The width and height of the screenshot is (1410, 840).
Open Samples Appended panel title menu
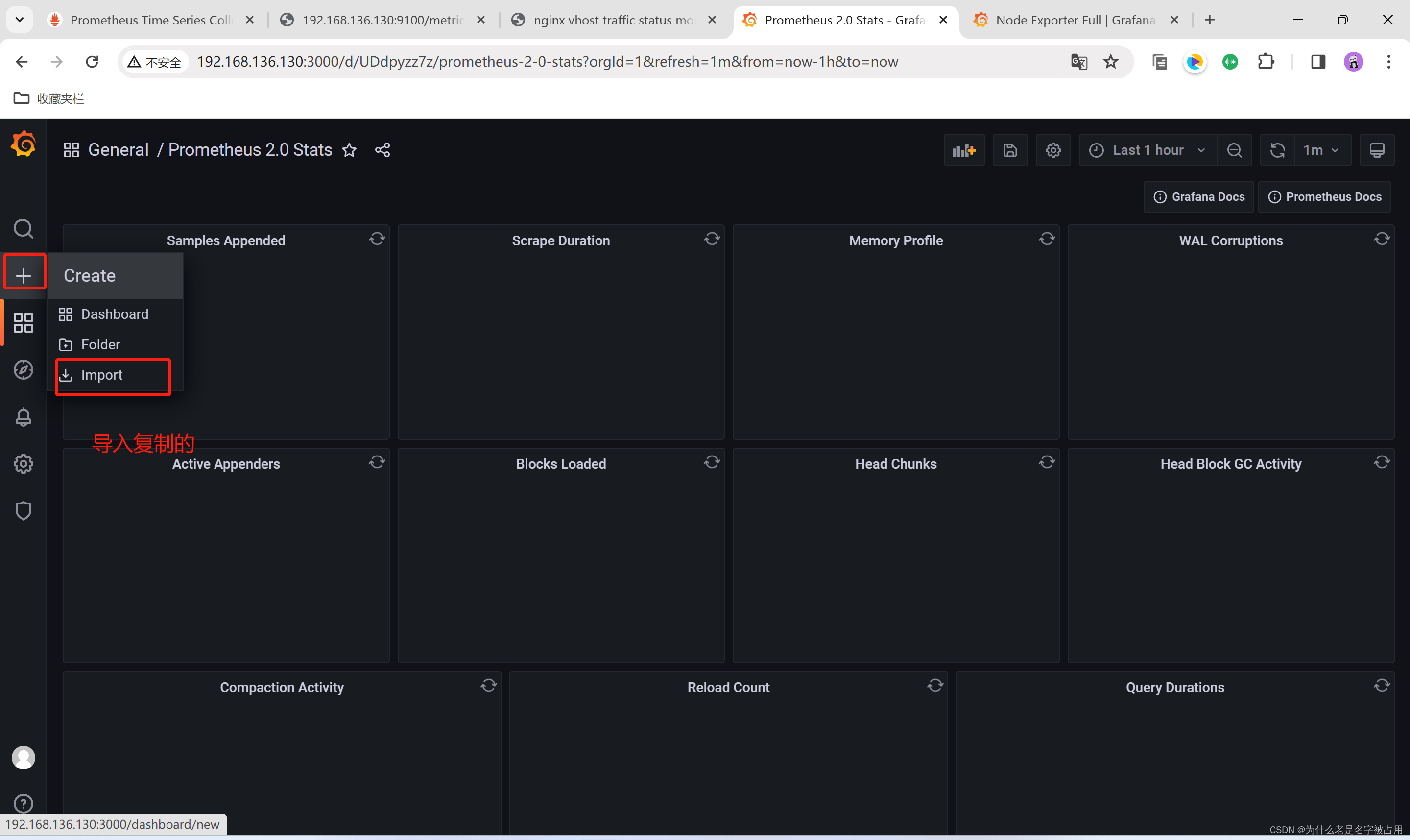pos(226,240)
